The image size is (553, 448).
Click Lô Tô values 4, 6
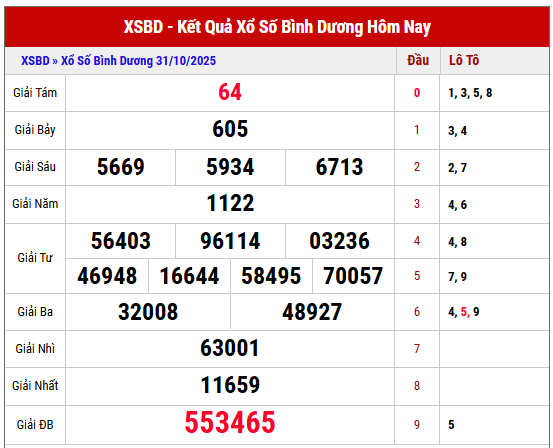pyautogui.click(x=457, y=205)
